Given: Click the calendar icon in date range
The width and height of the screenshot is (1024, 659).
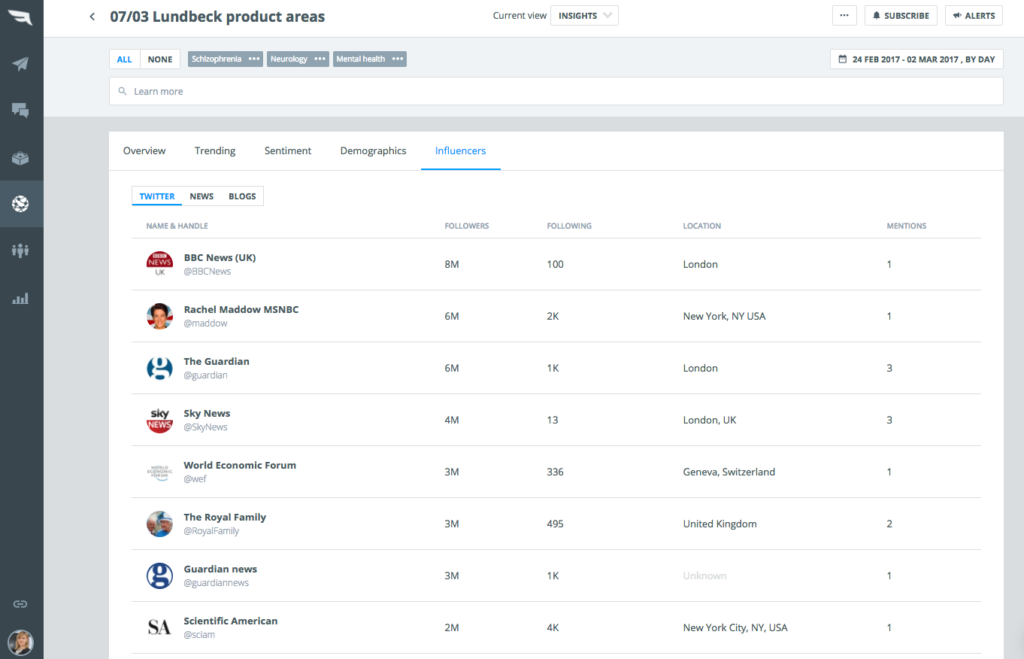Looking at the screenshot, I should pos(842,59).
